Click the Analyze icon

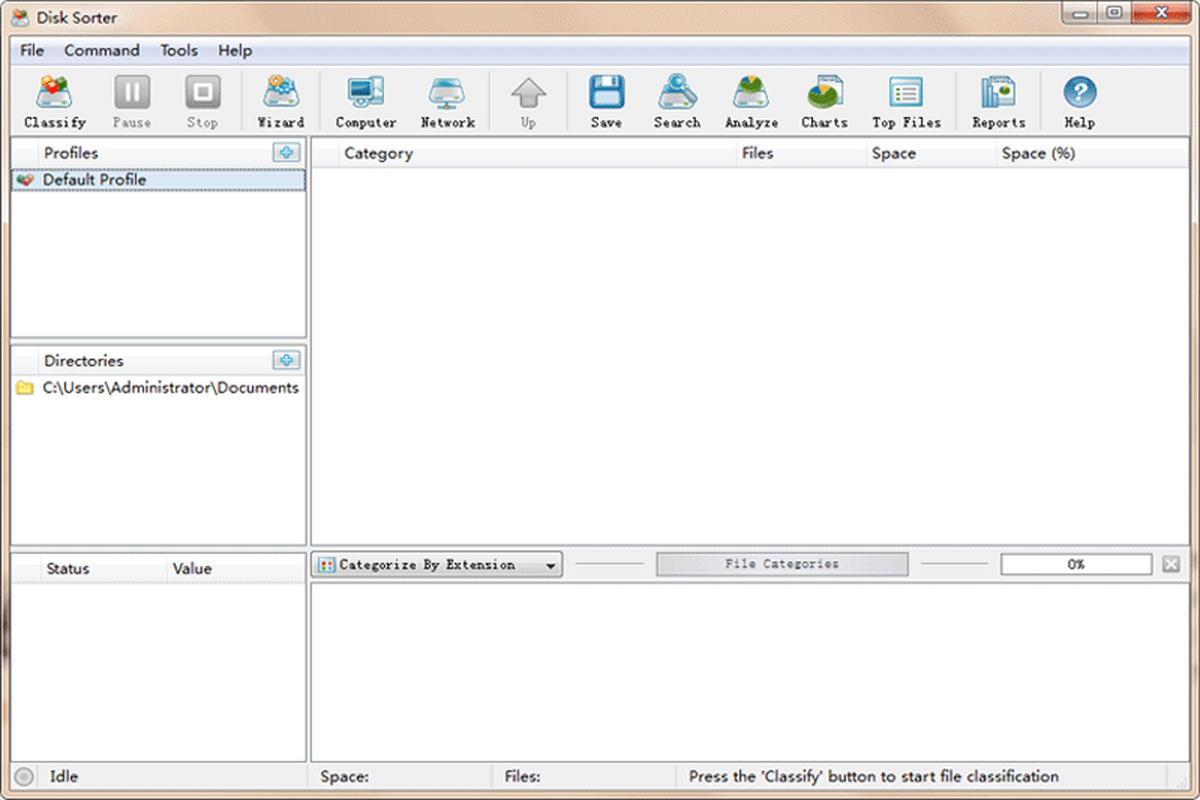[751, 100]
